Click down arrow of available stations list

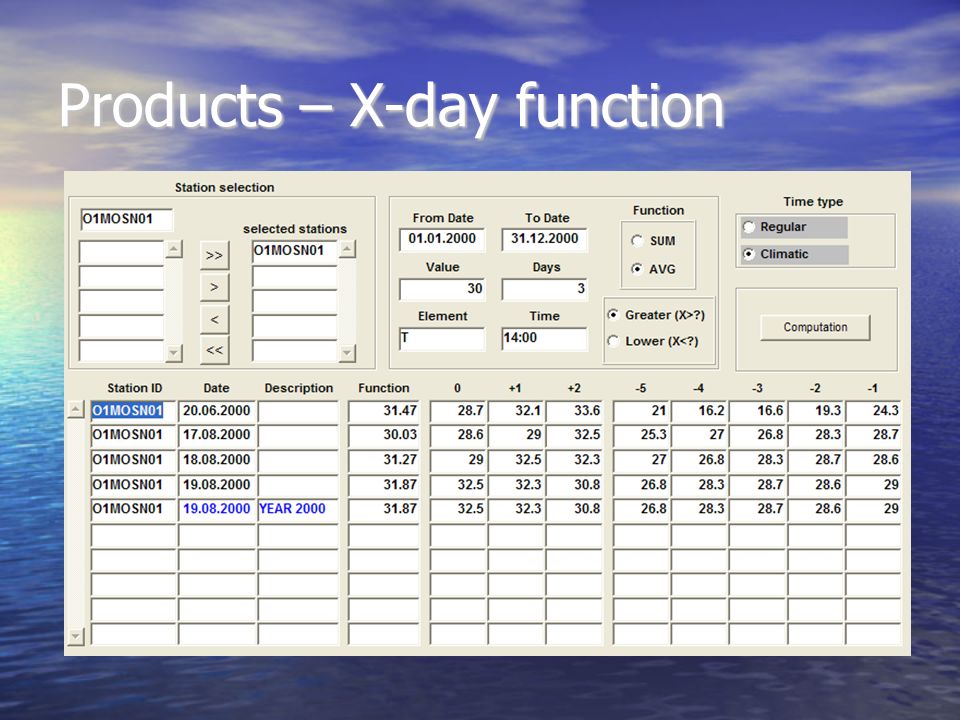tap(174, 353)
